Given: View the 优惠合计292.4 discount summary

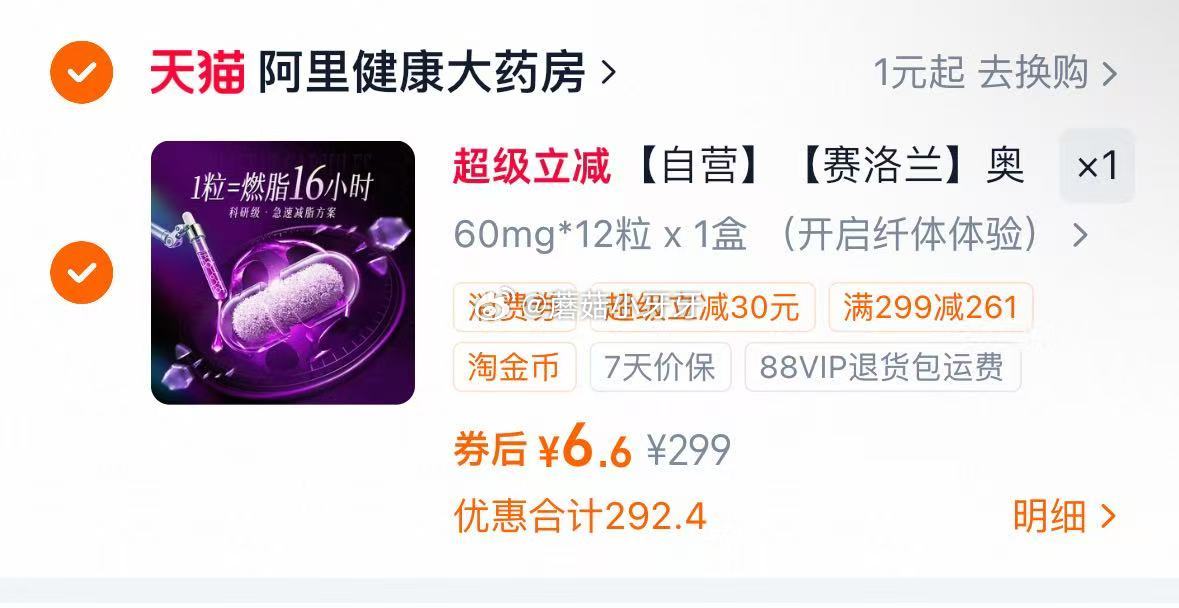Looking at the screenshot, I should click(580, 517).
